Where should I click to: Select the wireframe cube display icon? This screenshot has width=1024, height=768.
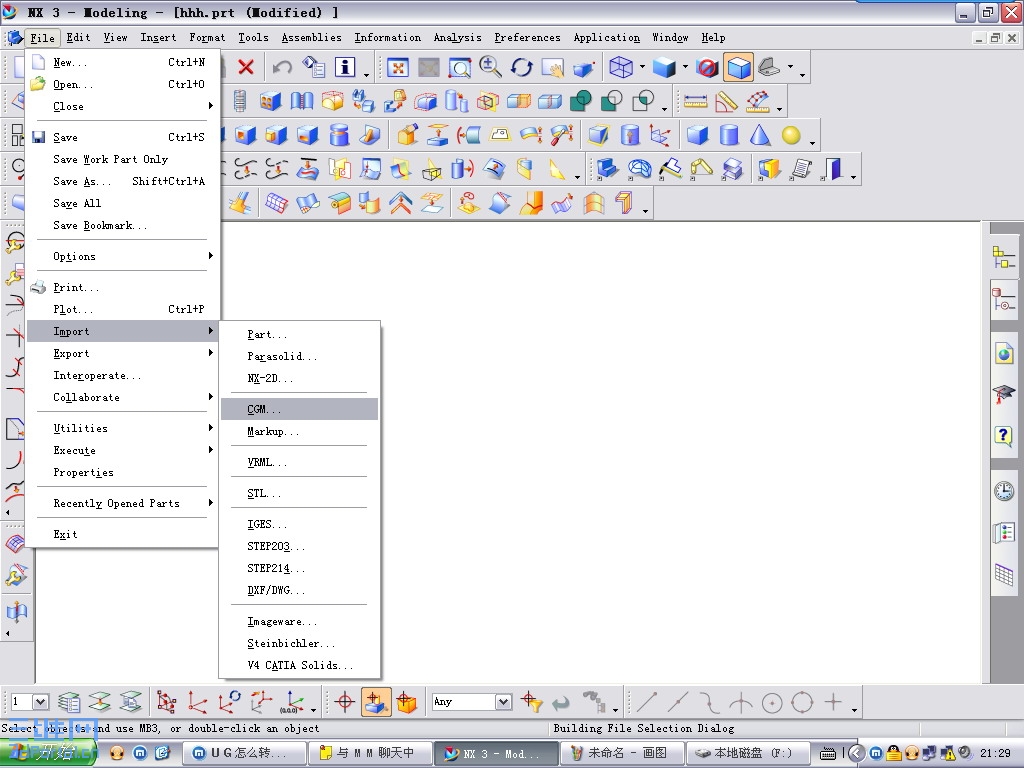[x=620, y=67]
